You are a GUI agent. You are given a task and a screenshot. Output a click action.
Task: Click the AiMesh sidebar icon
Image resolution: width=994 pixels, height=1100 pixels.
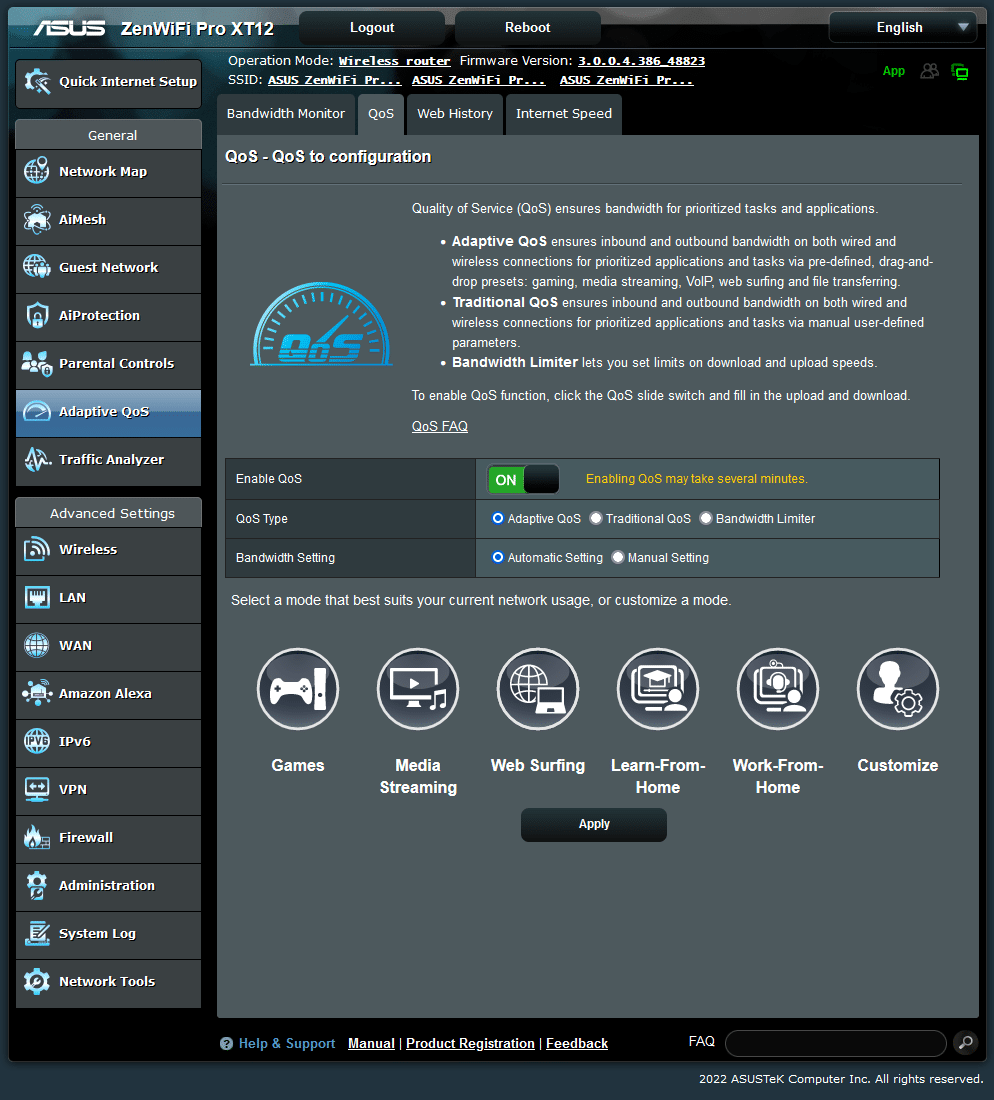tap(36, 220)
